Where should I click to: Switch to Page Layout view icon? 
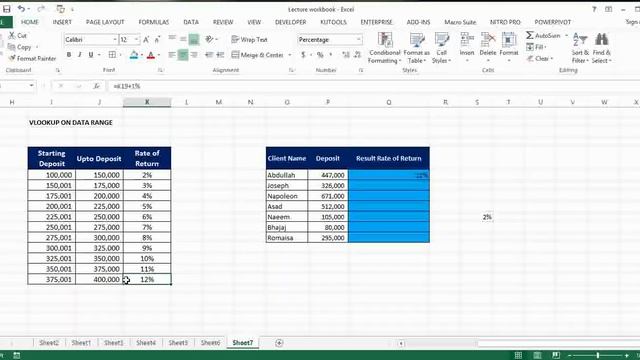(538, 356)
